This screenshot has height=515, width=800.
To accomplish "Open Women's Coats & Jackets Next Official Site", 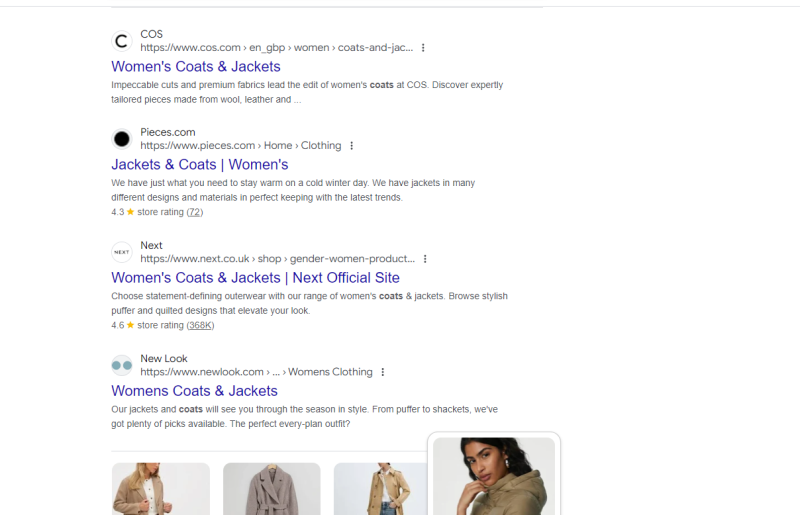I will click(255, 278).
